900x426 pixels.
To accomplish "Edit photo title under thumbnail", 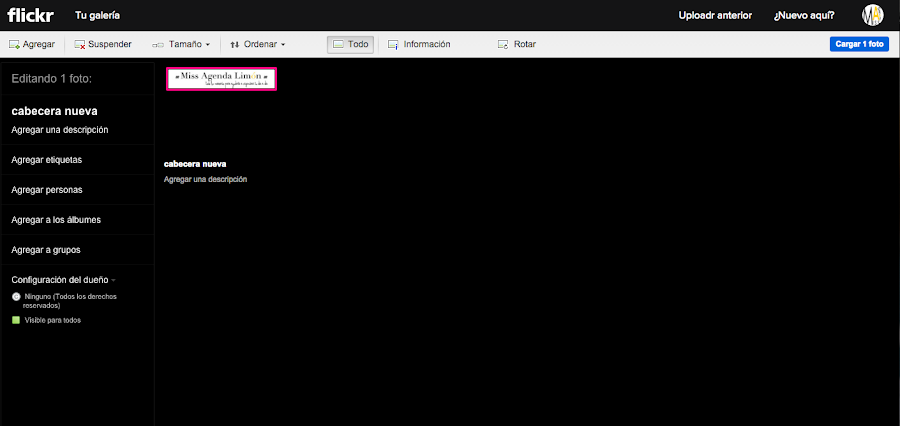I will point(195,164).
